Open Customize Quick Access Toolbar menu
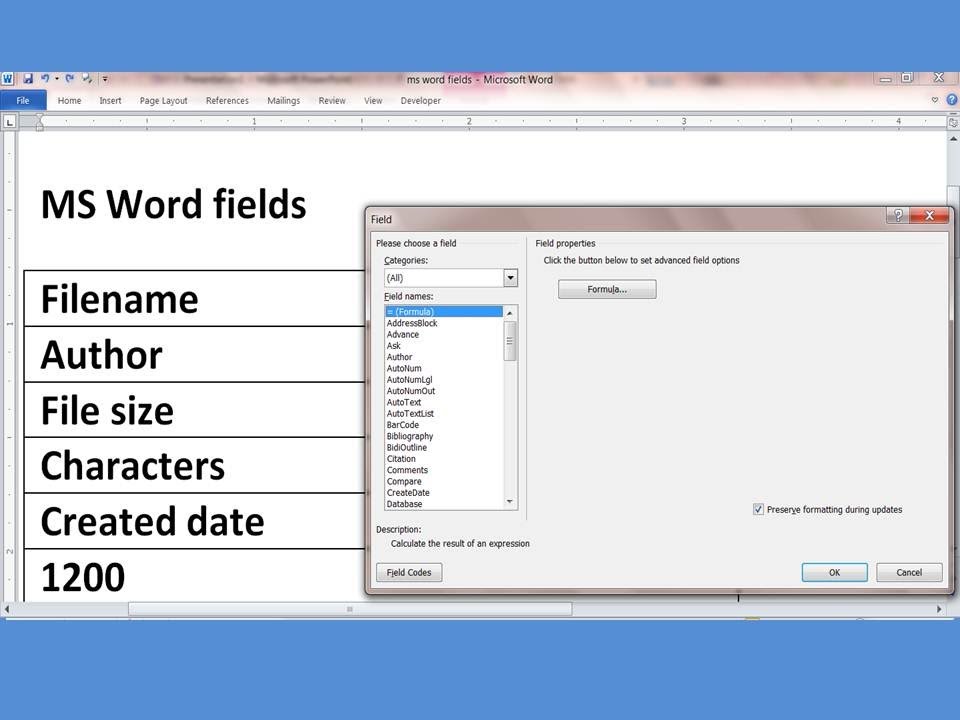Image resolution: width=960 pixels, height=720 pixels. pyautogui.click(x=105, y=79)
